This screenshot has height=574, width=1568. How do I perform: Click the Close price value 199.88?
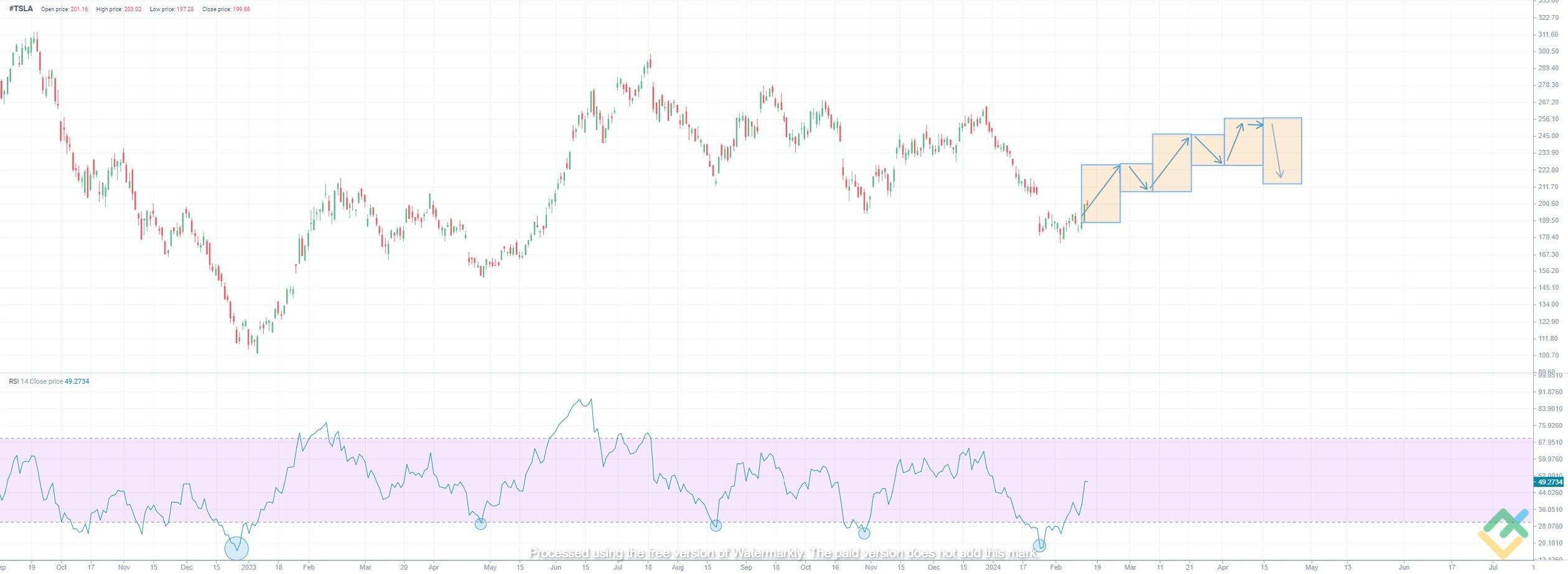241,9
